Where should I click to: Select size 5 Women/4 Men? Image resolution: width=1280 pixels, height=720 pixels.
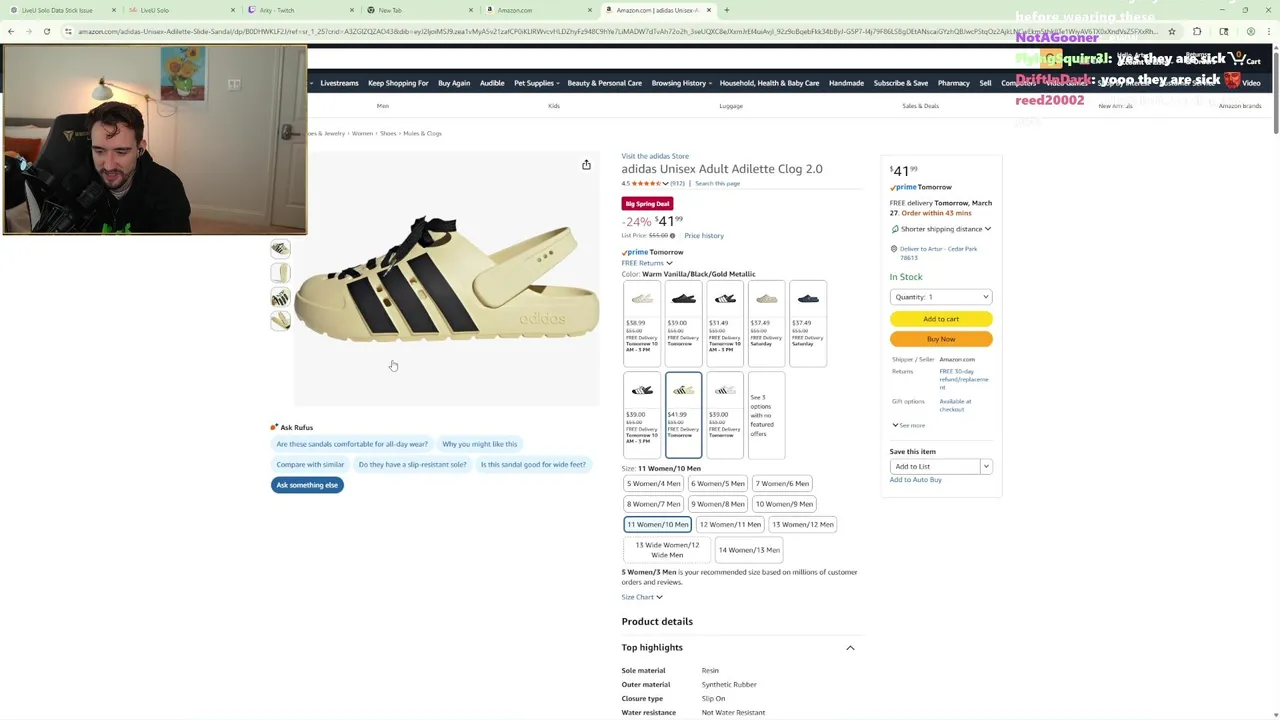[653, 484]
